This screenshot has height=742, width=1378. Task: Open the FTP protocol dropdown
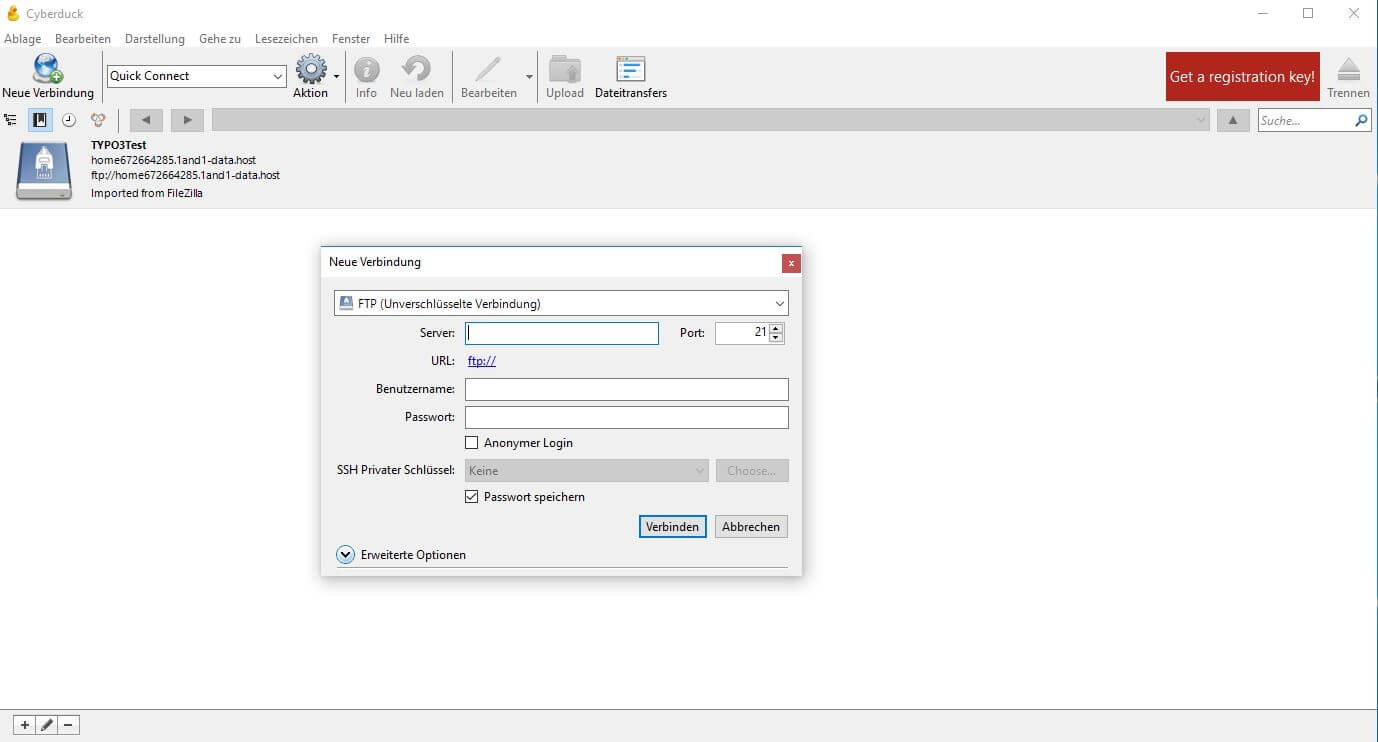click(779, 303)
